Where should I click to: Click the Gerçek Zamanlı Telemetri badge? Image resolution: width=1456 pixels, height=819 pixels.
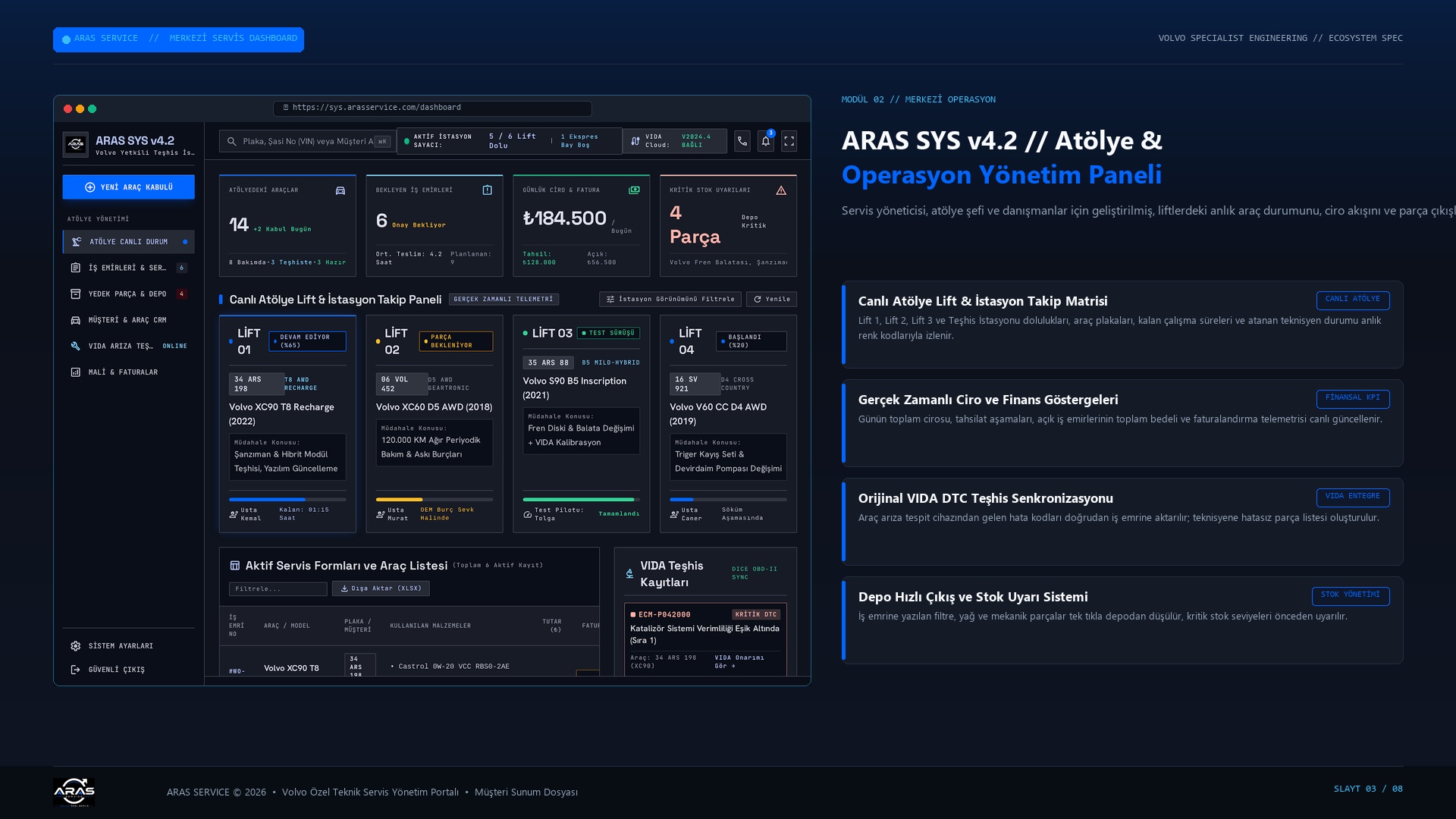[504, 300]
